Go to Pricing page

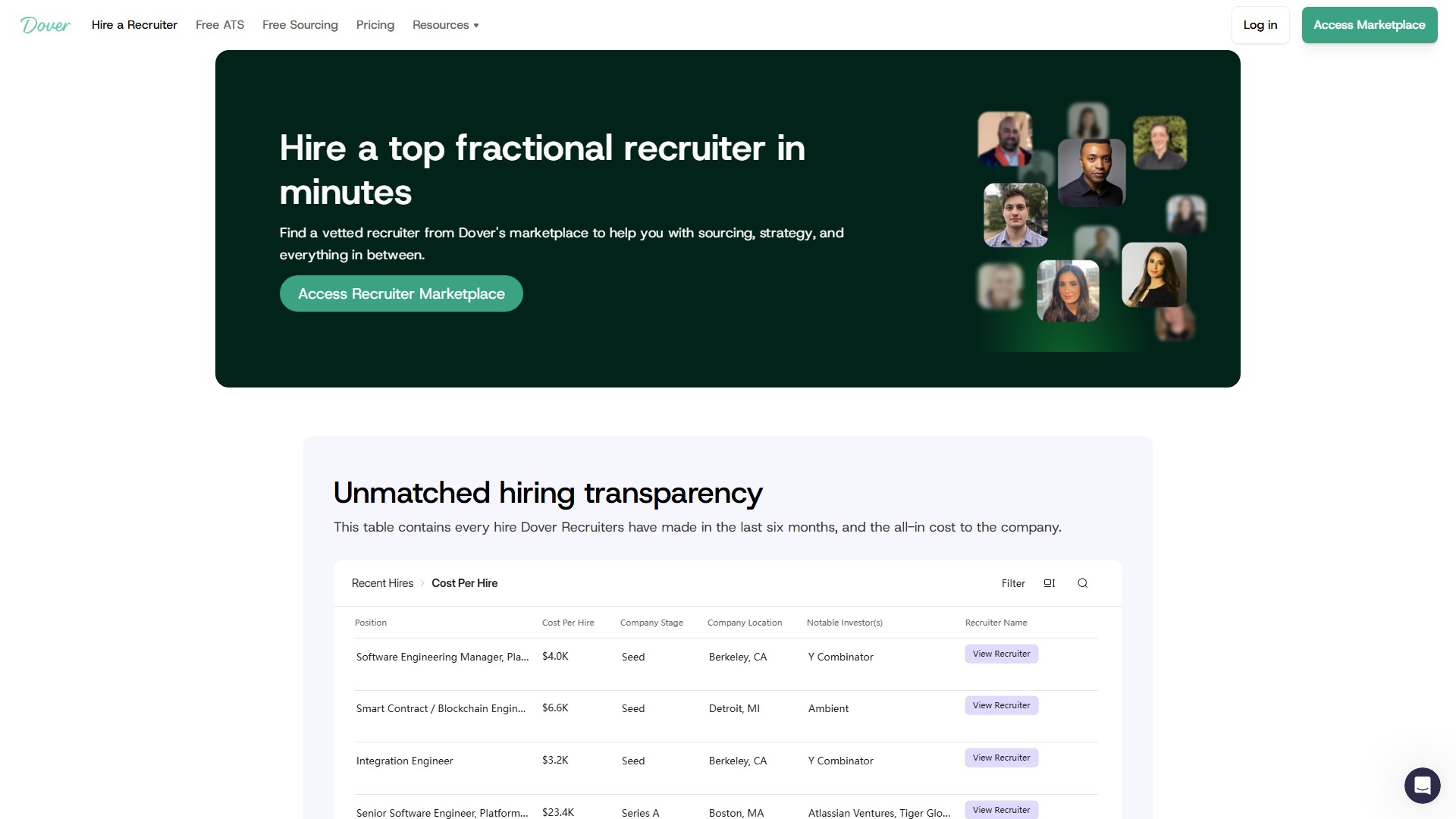pos(375,25)
